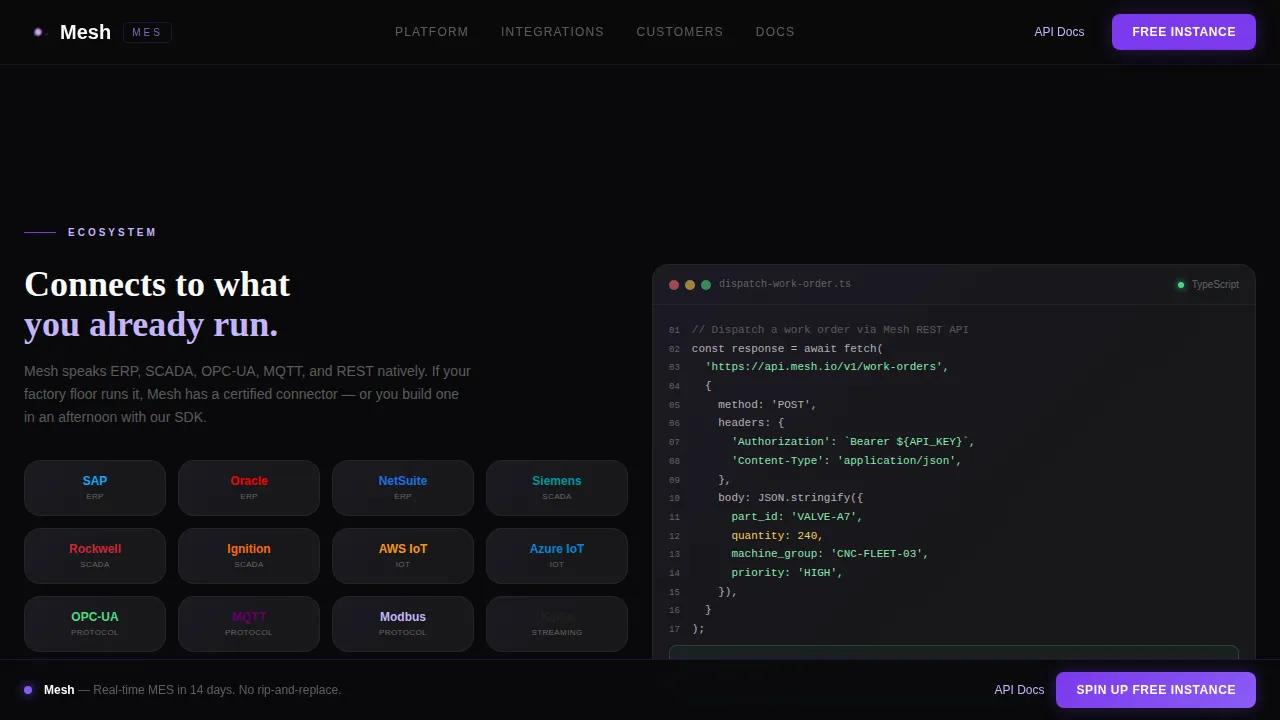Click the red window dot on code panel

[x=674, y=285]
